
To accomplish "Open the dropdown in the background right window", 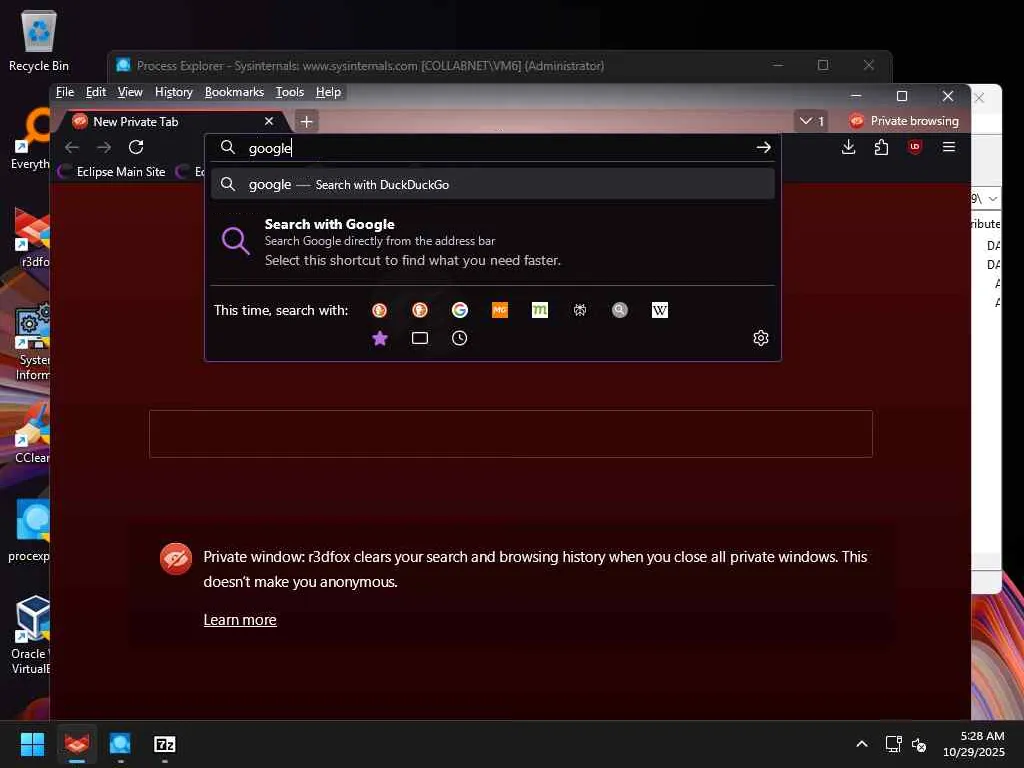I will click(993, 199).
